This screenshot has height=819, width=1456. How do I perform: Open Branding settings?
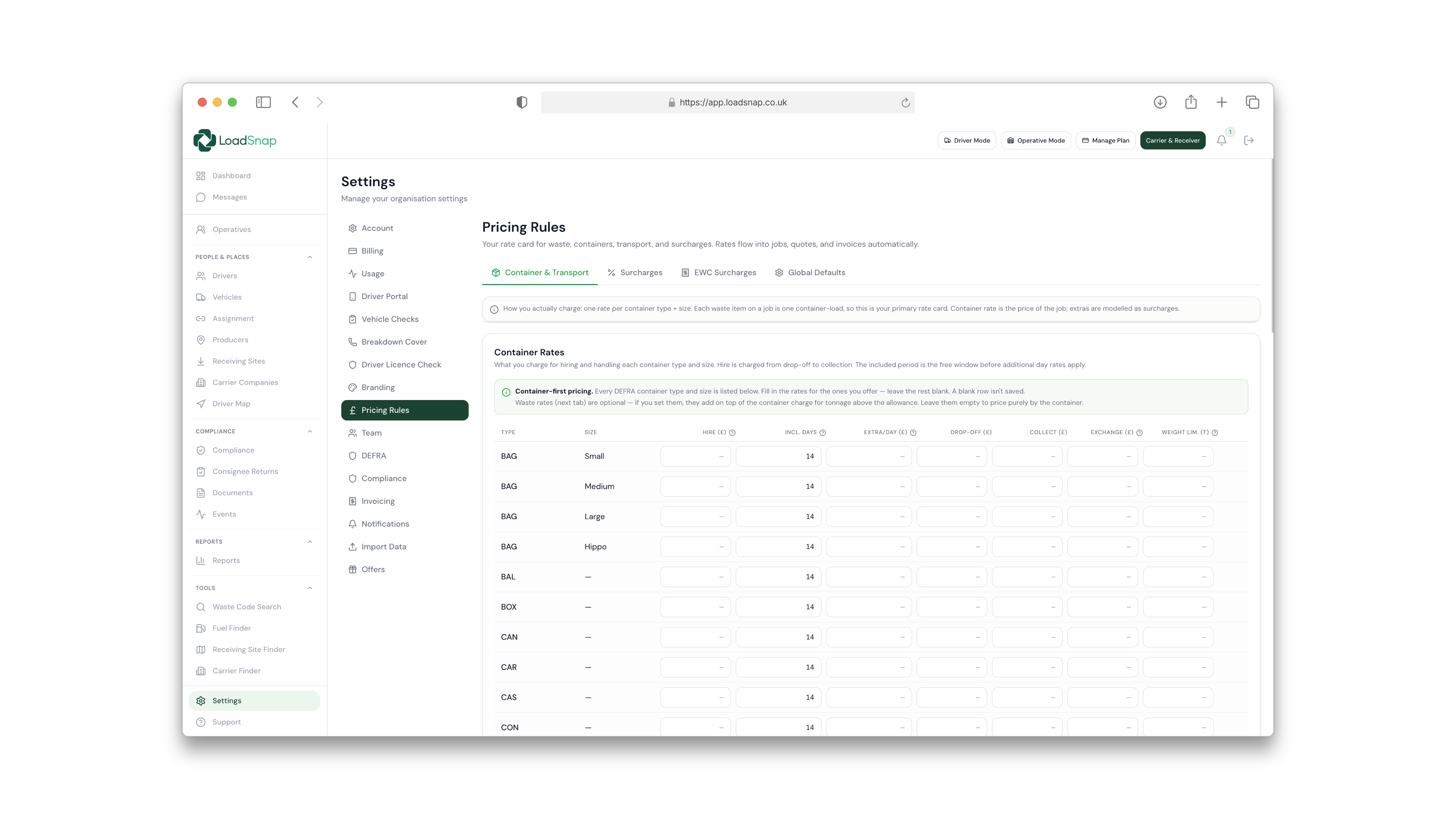(405, 387)
